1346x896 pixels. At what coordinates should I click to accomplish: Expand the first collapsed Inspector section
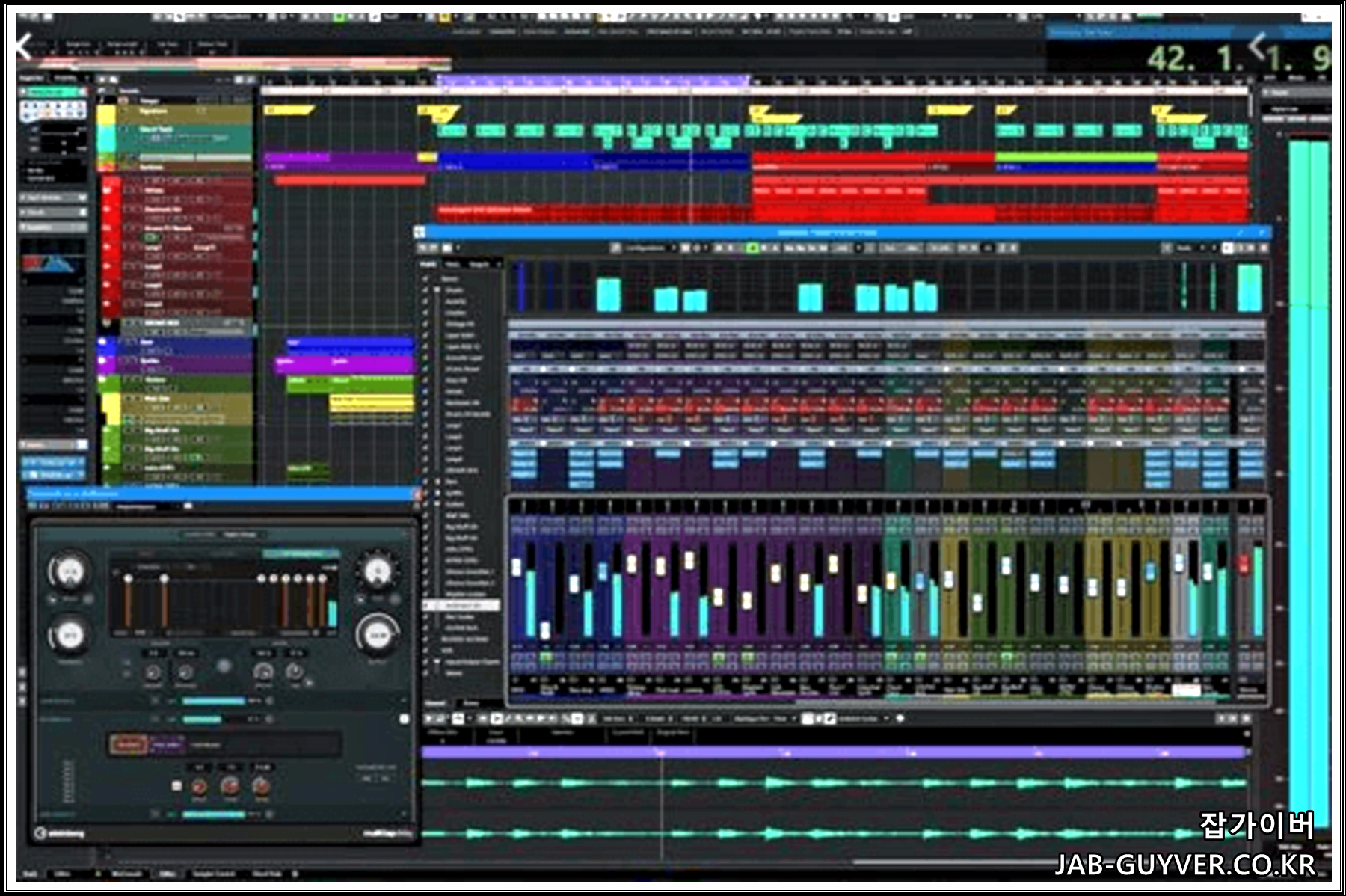pos(52,197)
